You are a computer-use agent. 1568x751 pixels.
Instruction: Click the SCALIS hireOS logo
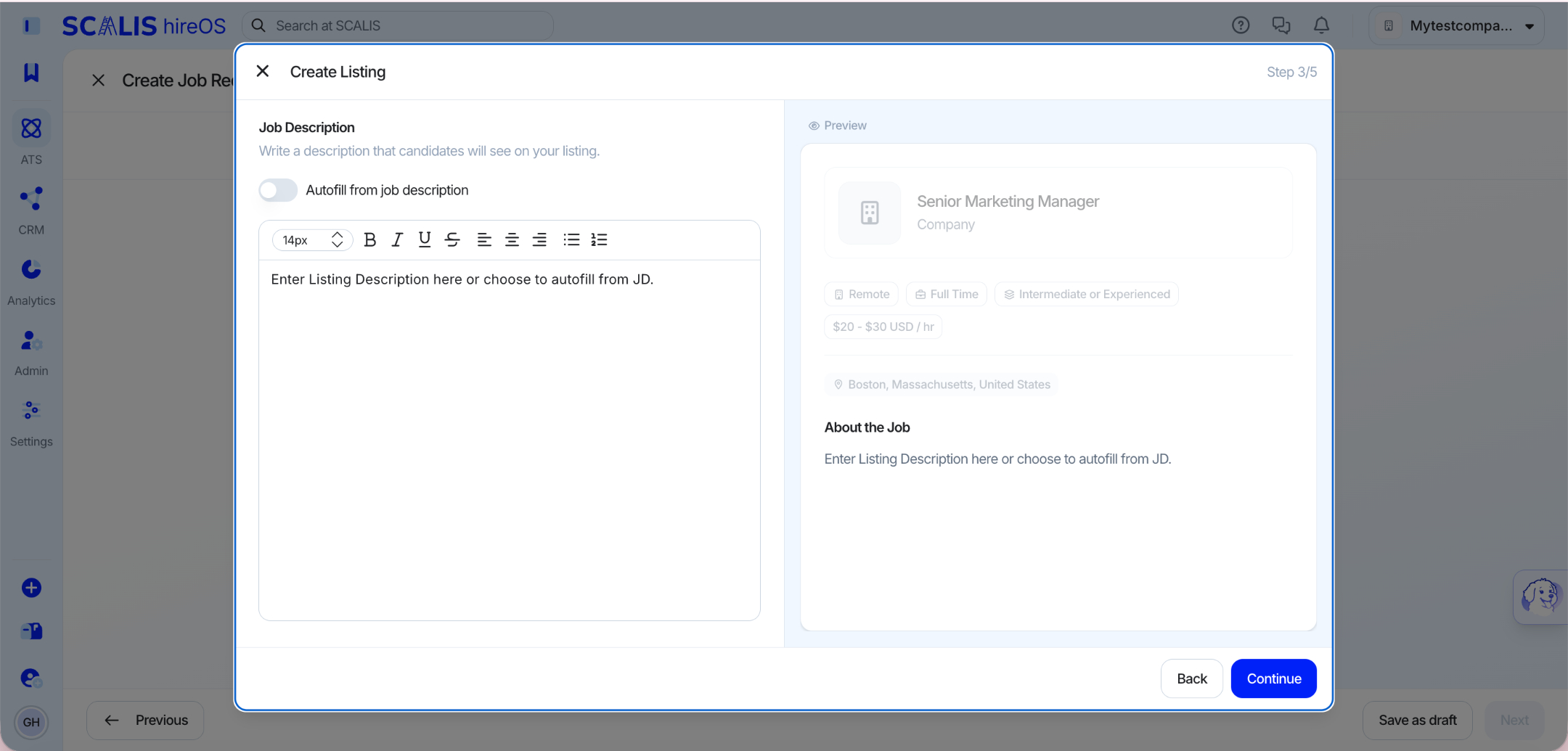coord(144,26)
